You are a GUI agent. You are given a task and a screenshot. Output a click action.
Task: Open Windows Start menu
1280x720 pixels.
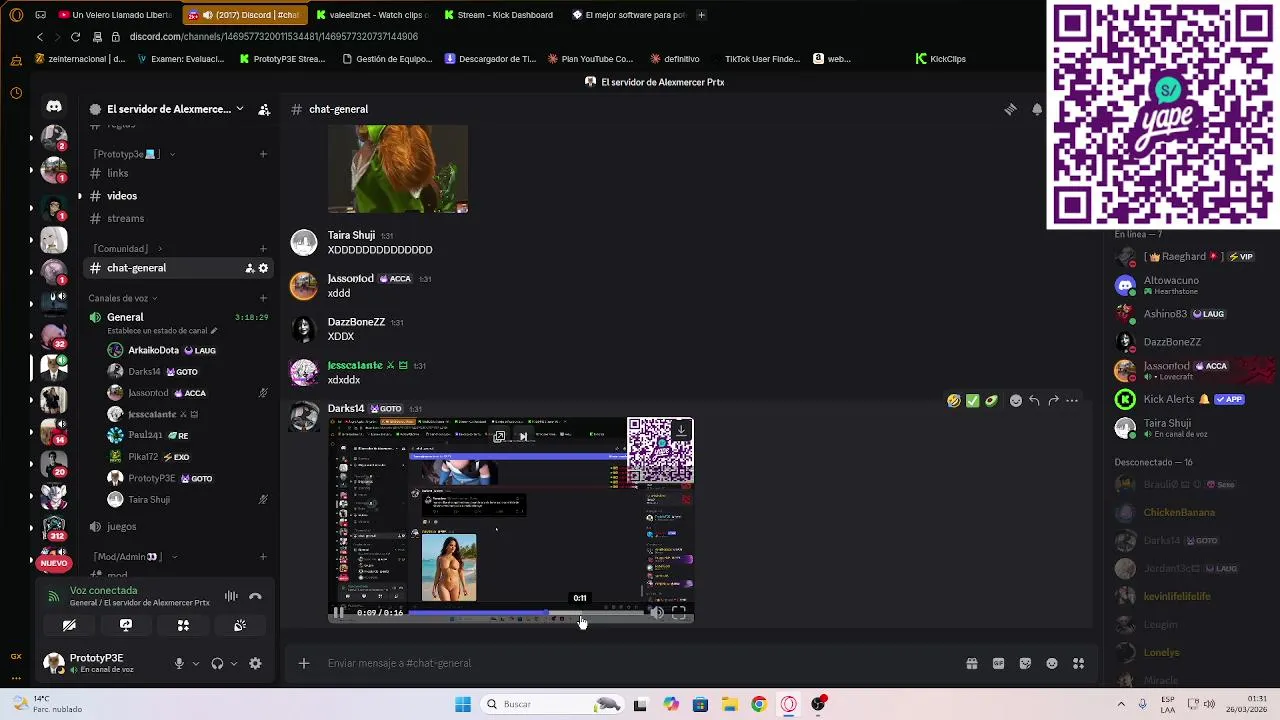click(x=462, y=704)
